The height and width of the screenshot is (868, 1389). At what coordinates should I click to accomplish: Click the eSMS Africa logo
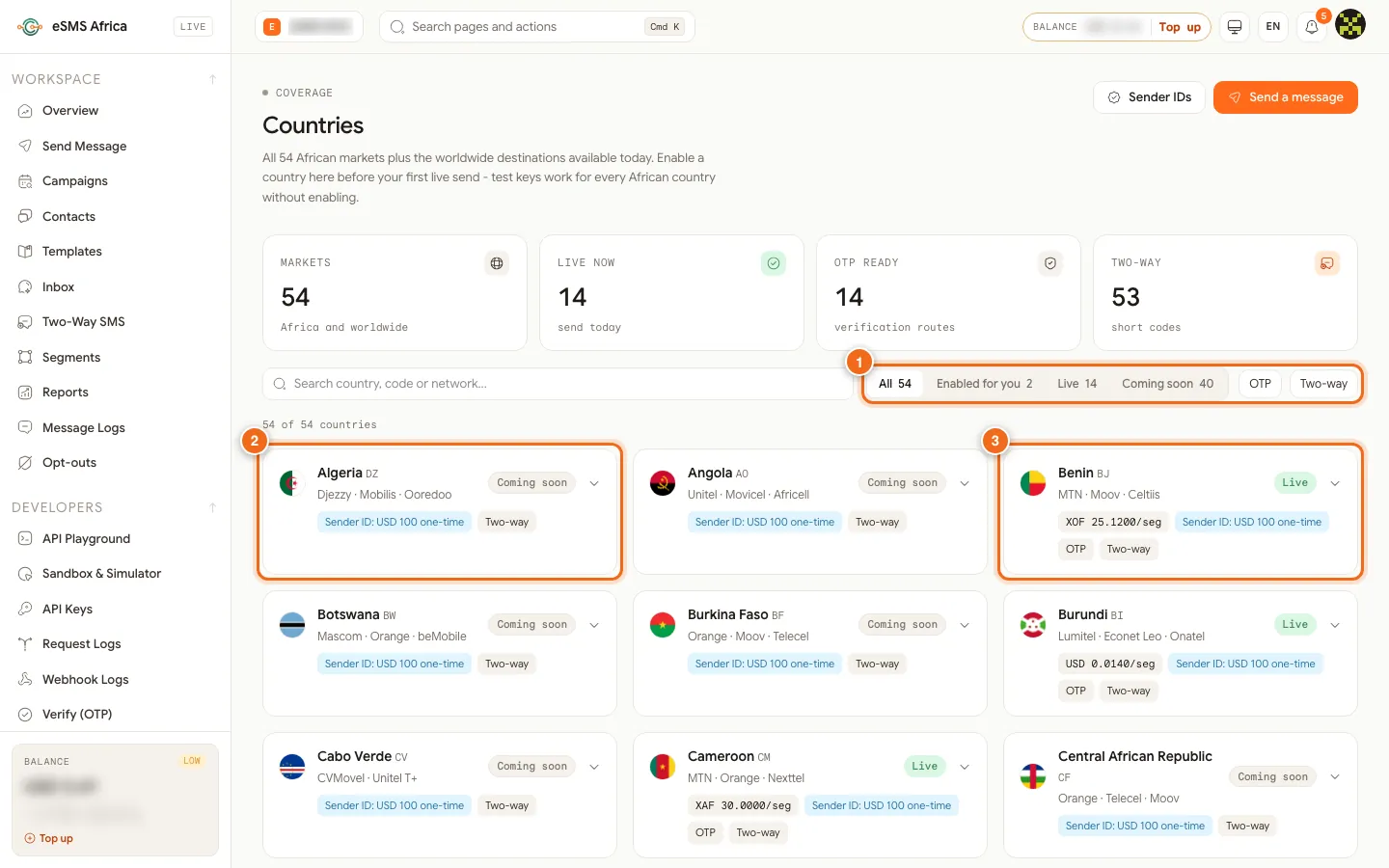(30, 27)
